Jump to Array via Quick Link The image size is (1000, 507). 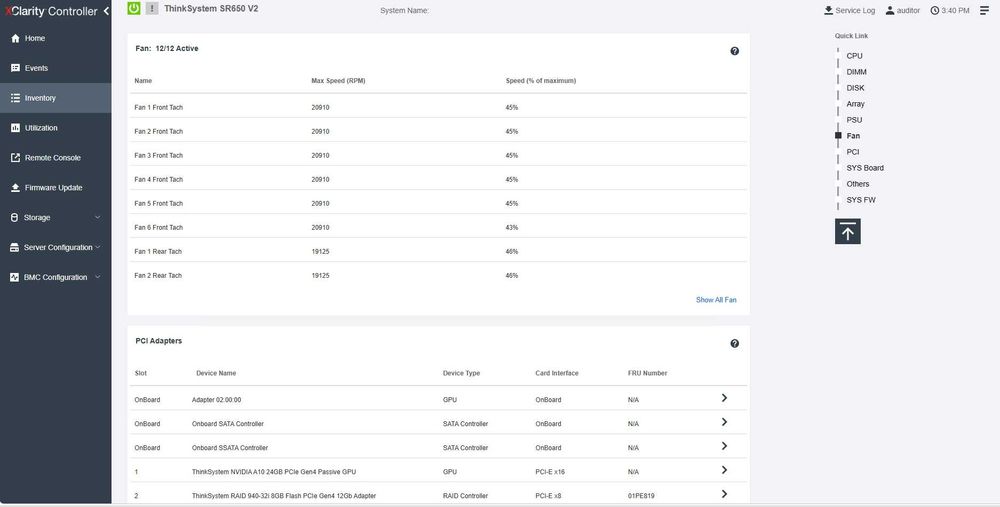855,104
